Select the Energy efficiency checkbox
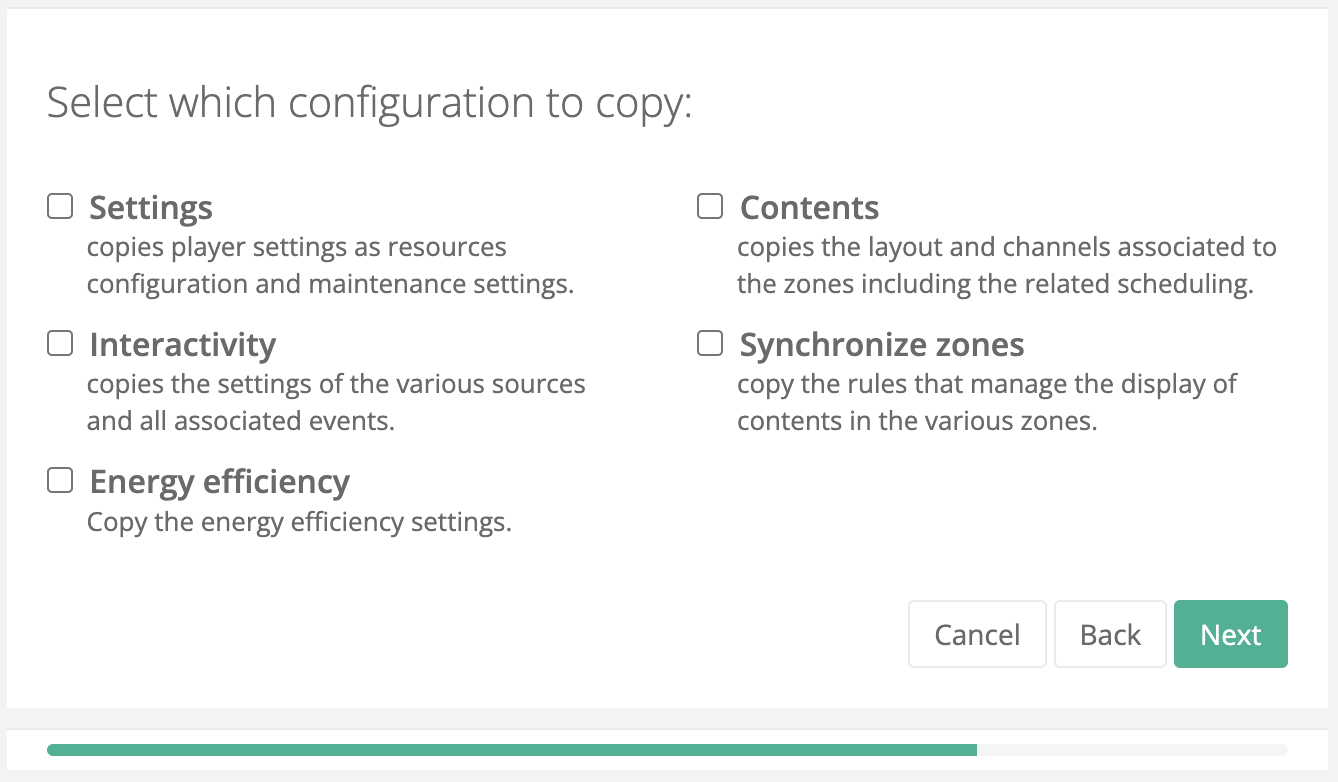The image size is (1338, 782). (61, 481)
